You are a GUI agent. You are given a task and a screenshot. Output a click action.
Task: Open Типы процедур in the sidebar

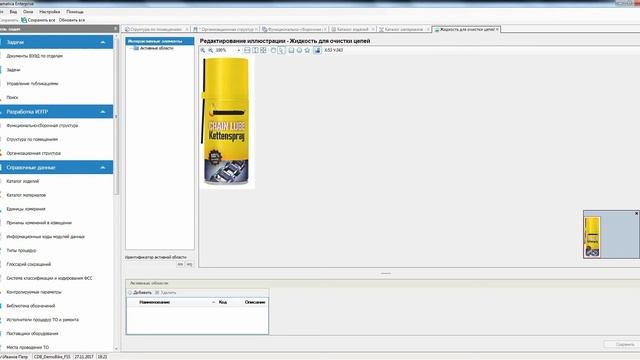click(x=21, y=251)
